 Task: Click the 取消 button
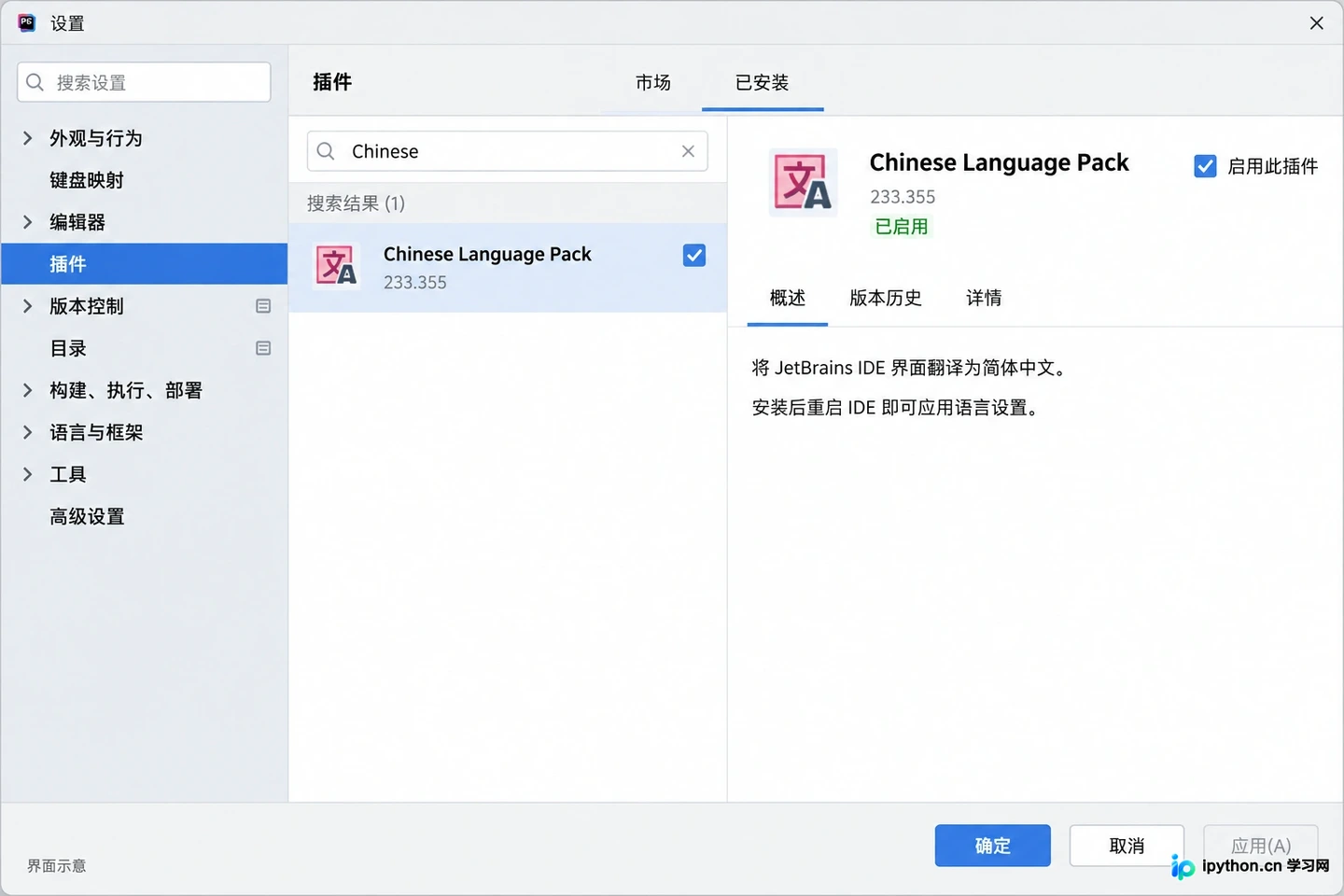[1127, 846]
